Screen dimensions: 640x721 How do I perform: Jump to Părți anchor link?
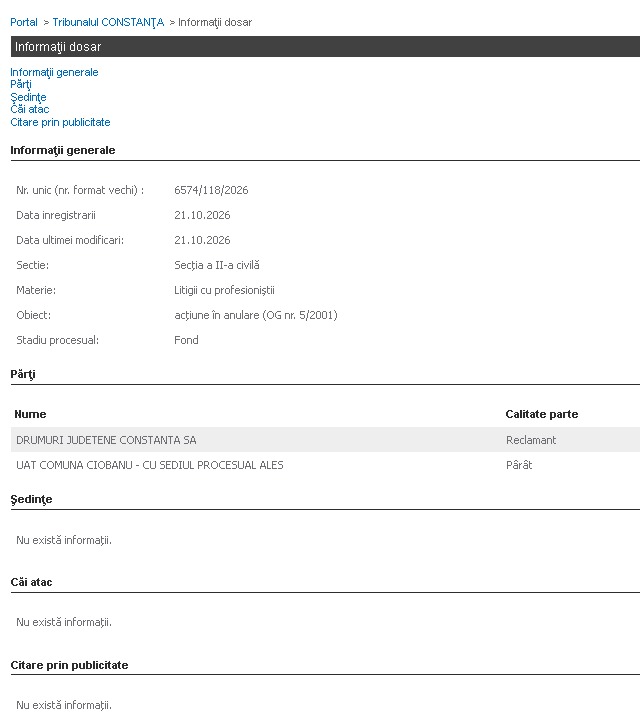(21, 84)
